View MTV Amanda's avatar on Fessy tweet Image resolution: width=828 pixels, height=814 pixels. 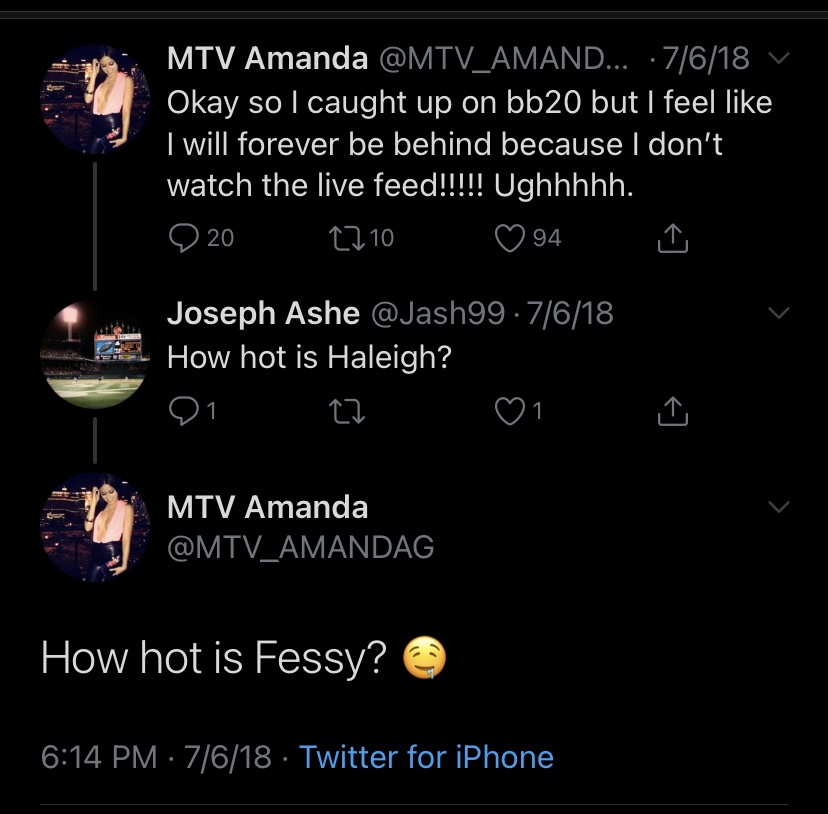point(95,527)
